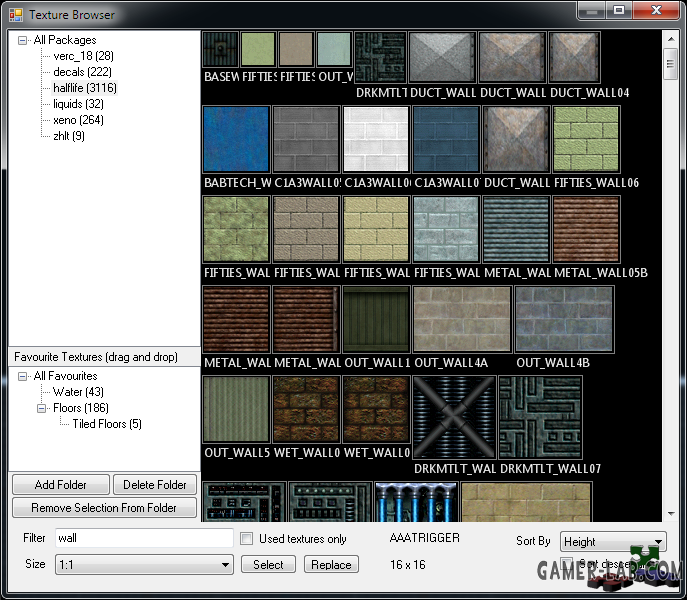Viewport: 687px width, 600px height.
Task: Select the Water (43) favourites folder
Action: 78,392
